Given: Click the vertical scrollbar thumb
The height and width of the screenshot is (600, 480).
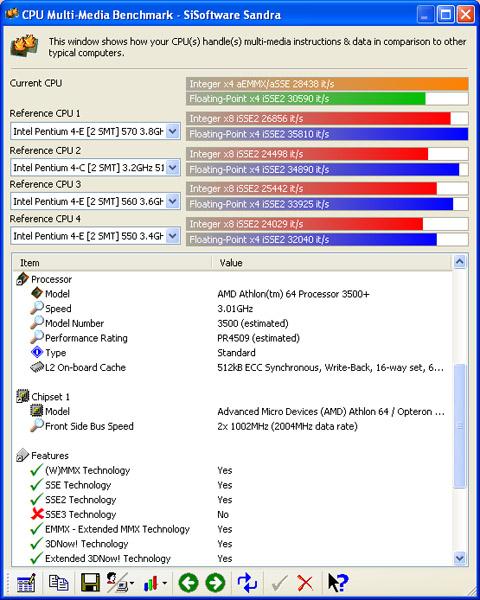Looking at the screenshot, I should (459, 426).
